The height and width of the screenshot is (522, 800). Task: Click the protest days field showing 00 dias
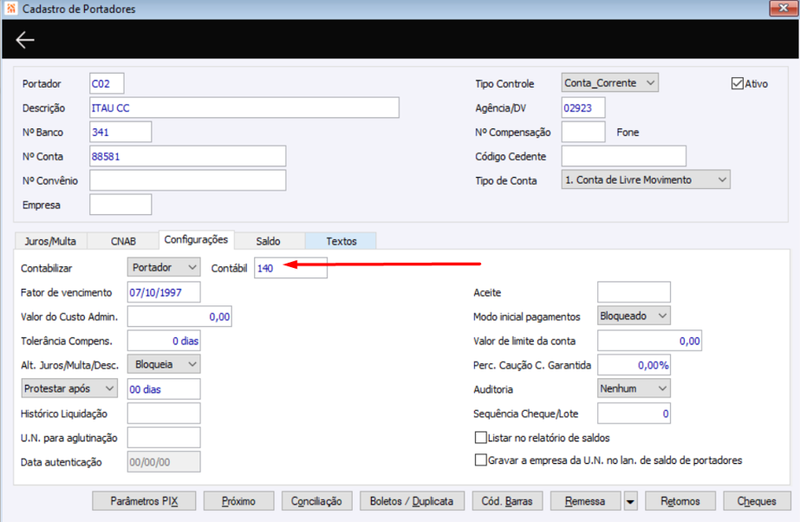click(x=164, y=389)
